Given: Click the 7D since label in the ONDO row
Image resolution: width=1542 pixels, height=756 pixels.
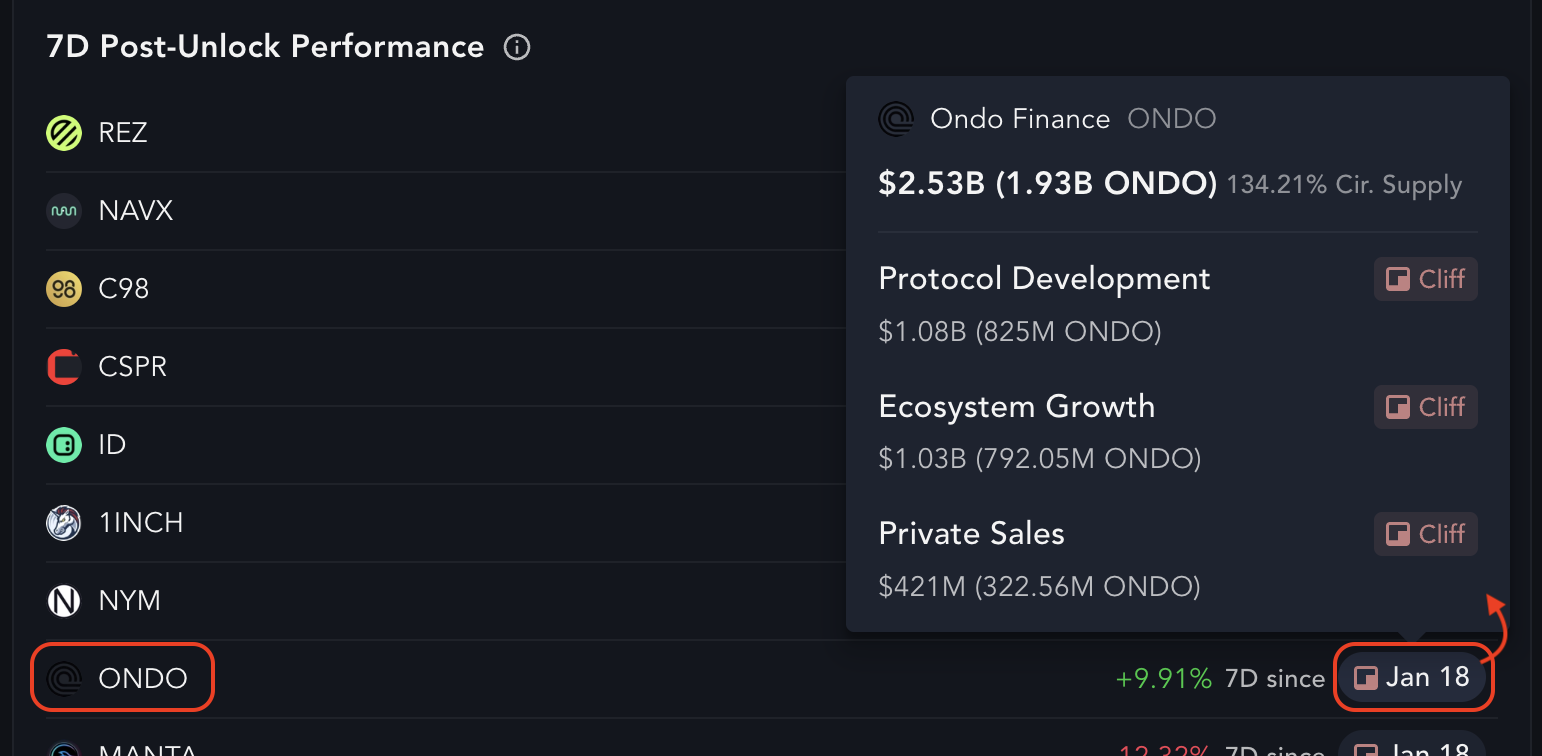Looking at the screenshot, I should pos(1275,679).
